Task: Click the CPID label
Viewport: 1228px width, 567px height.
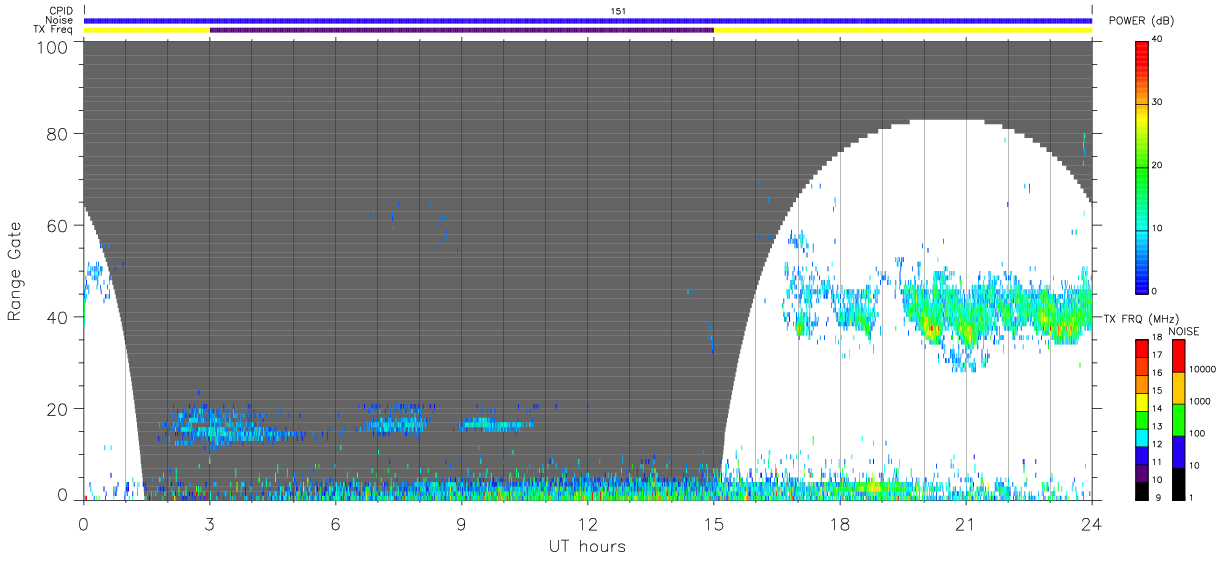Action: [61, 11]
